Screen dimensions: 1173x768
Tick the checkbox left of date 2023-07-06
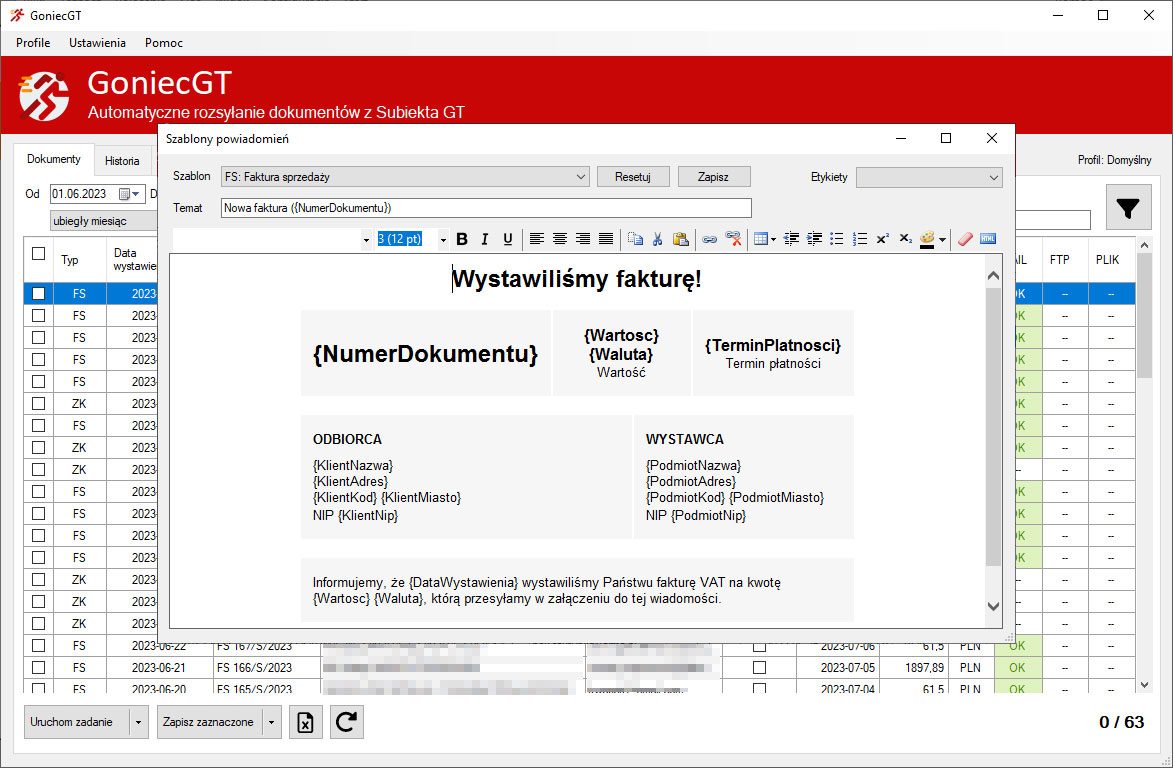point(759,646)
